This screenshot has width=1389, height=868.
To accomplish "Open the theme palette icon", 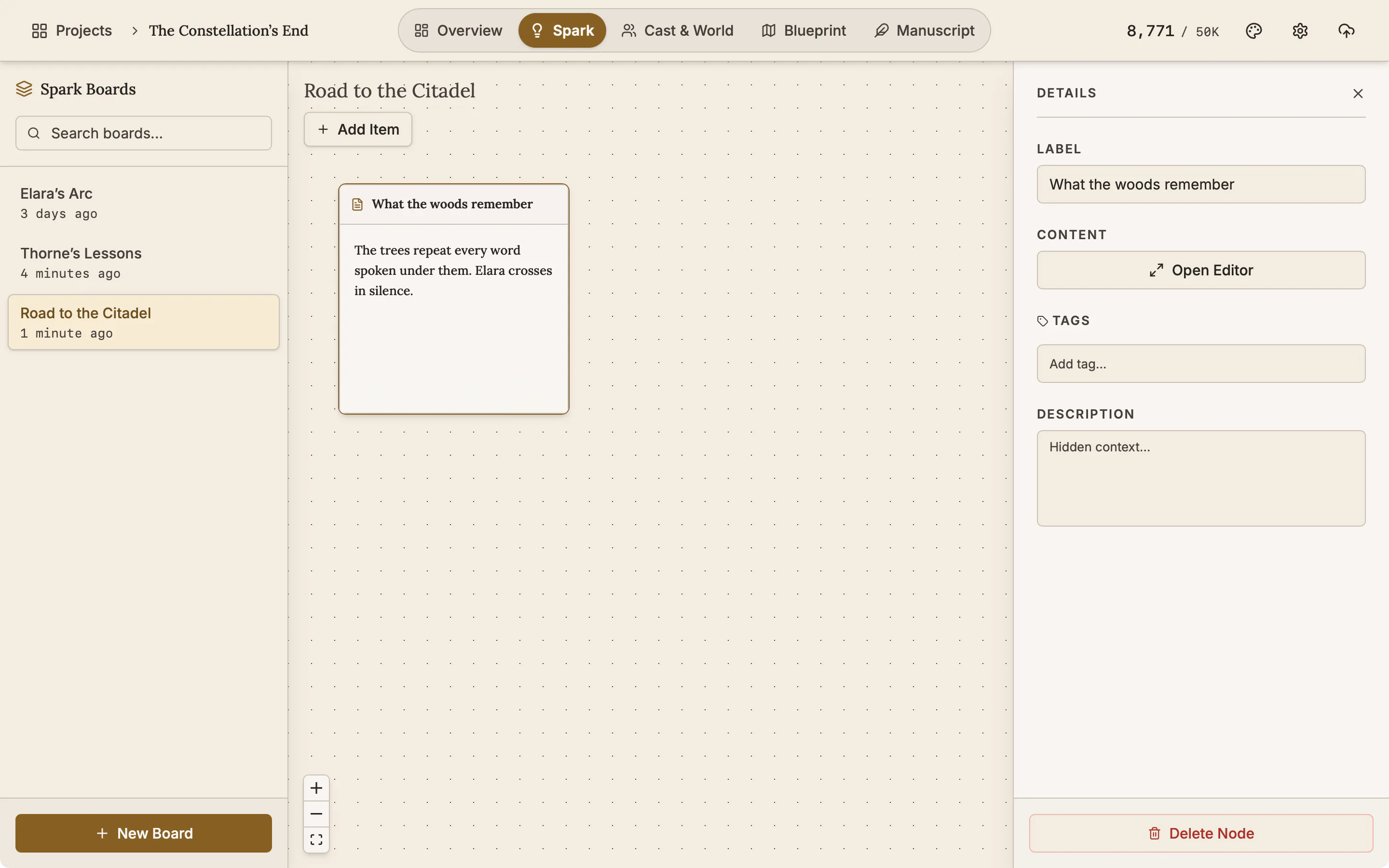I will [1253, 31].
